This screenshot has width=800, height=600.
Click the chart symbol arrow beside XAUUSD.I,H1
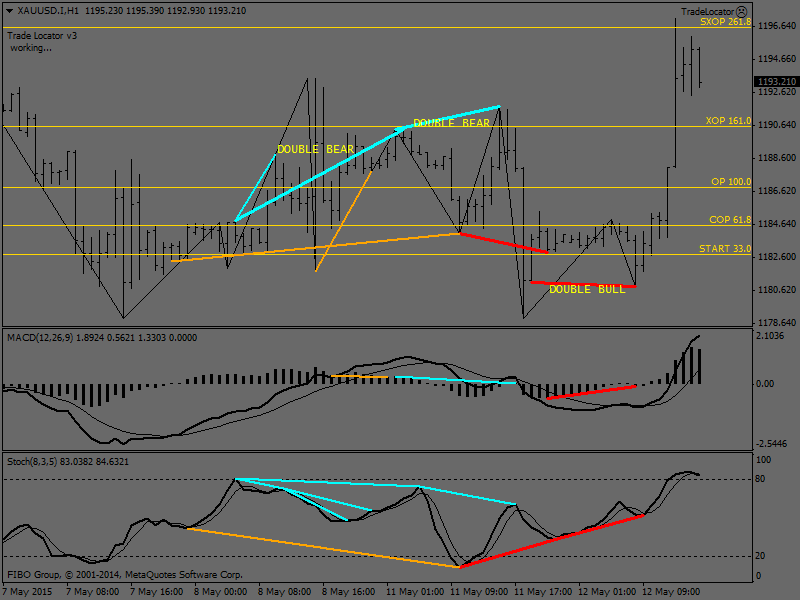coord(9,10)
